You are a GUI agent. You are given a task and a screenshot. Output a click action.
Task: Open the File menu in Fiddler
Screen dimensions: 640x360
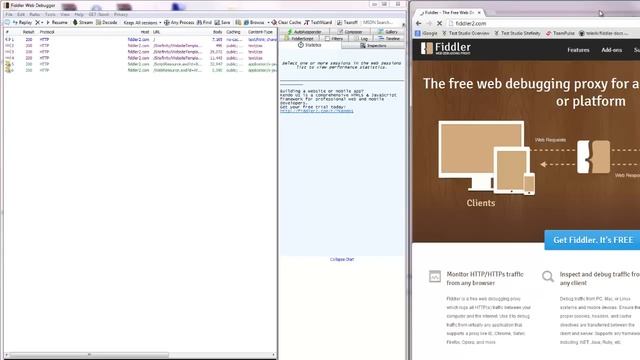pyautogui.click(x=9, y=14)
